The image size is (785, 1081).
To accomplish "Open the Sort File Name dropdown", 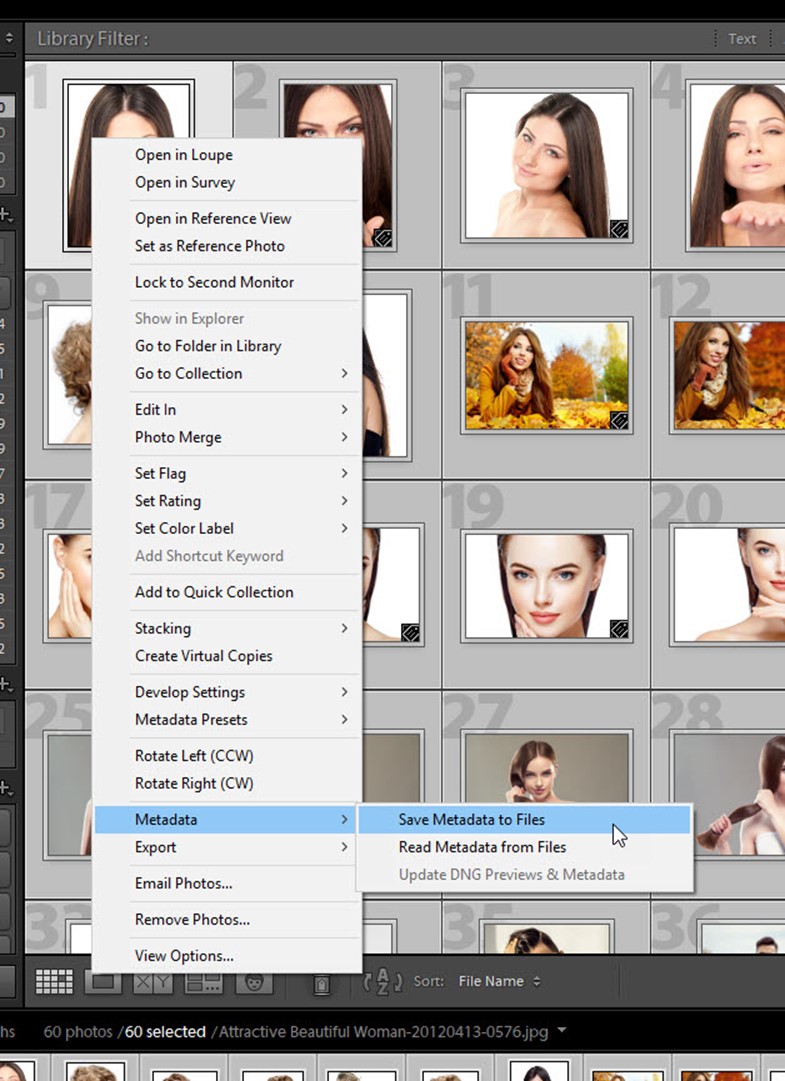I will pyautogui.click(x=499, y=982).
